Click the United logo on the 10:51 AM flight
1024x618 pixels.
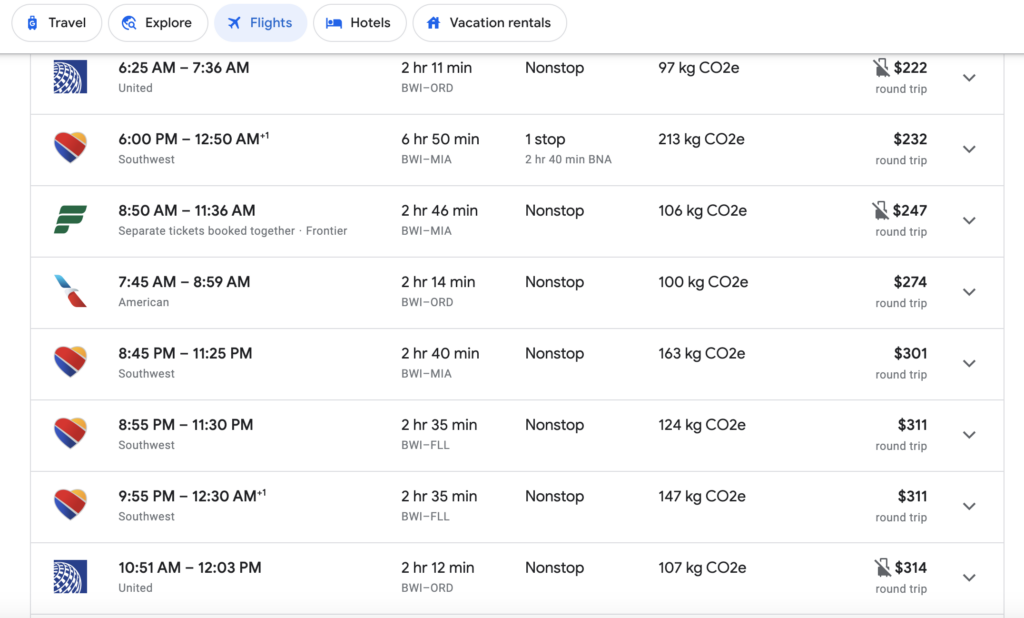click(70, 577)
